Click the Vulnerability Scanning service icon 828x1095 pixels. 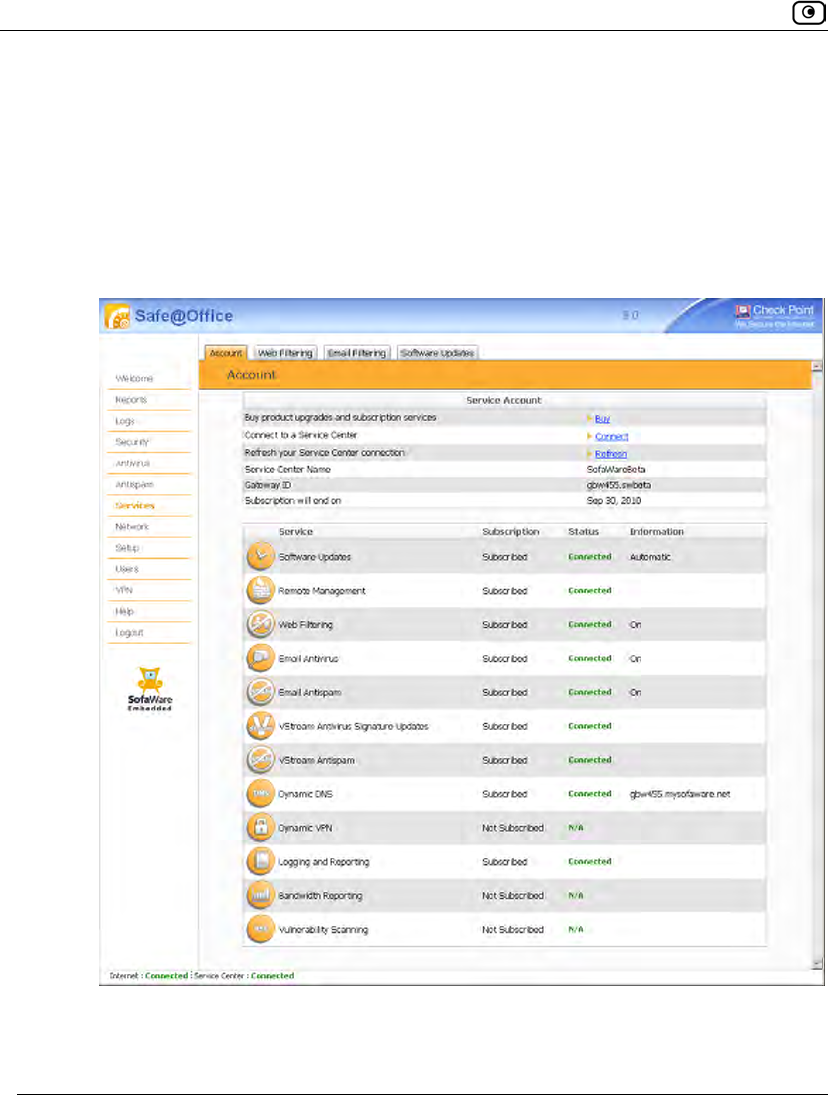point(260,929)
